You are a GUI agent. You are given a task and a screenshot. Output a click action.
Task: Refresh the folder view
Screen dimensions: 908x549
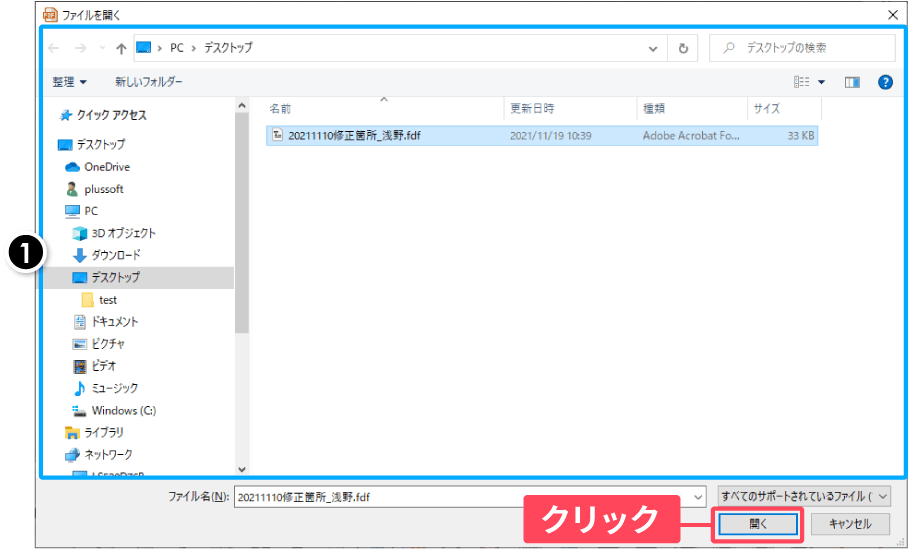[x=683, y=49]
